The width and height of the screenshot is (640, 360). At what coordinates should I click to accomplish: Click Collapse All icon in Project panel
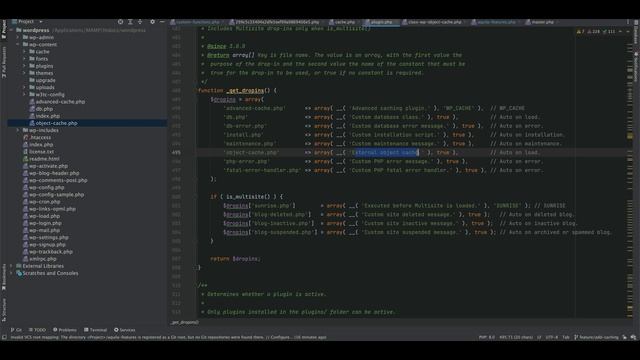coord(140,22)
